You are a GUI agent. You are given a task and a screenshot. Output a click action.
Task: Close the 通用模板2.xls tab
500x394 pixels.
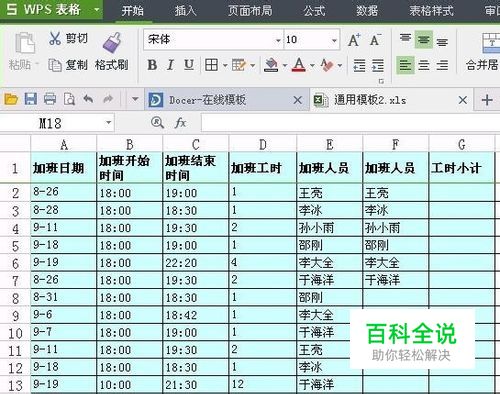(463, 100)
